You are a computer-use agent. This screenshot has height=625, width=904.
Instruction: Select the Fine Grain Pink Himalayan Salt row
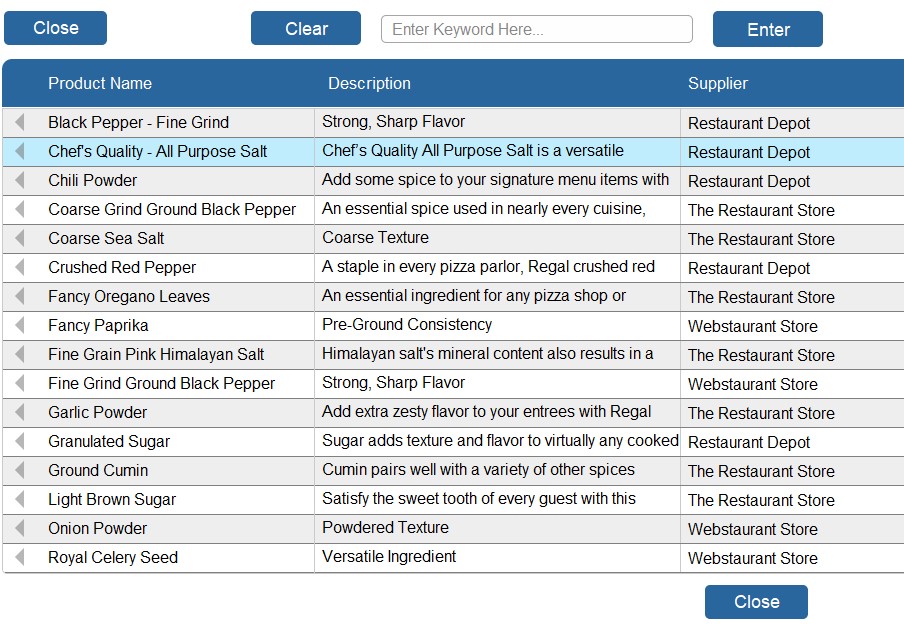pyautogui.click(x=156, y=354)
